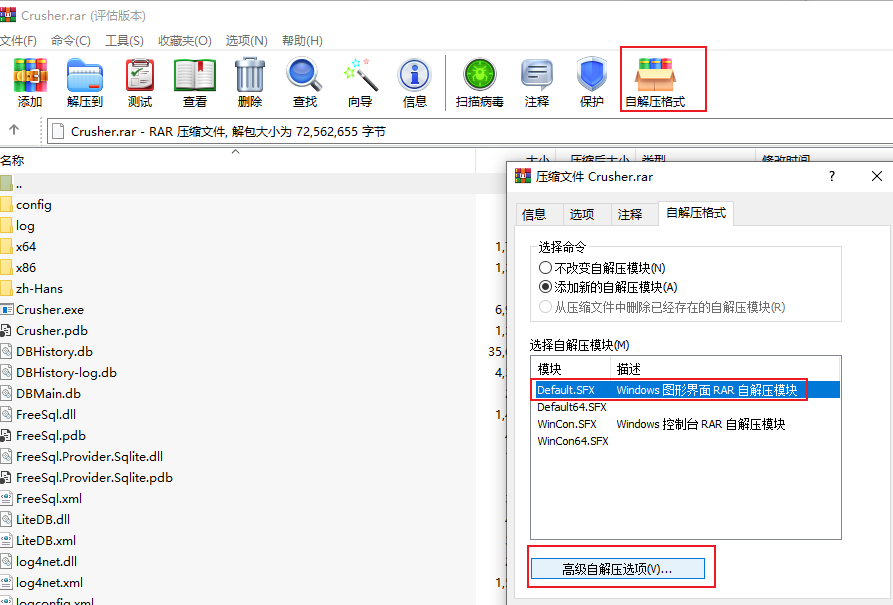The height and width of the screenshot is (605, 893).
Task: Choose the WinCon64.SFX module
Action: coord(572,442)
